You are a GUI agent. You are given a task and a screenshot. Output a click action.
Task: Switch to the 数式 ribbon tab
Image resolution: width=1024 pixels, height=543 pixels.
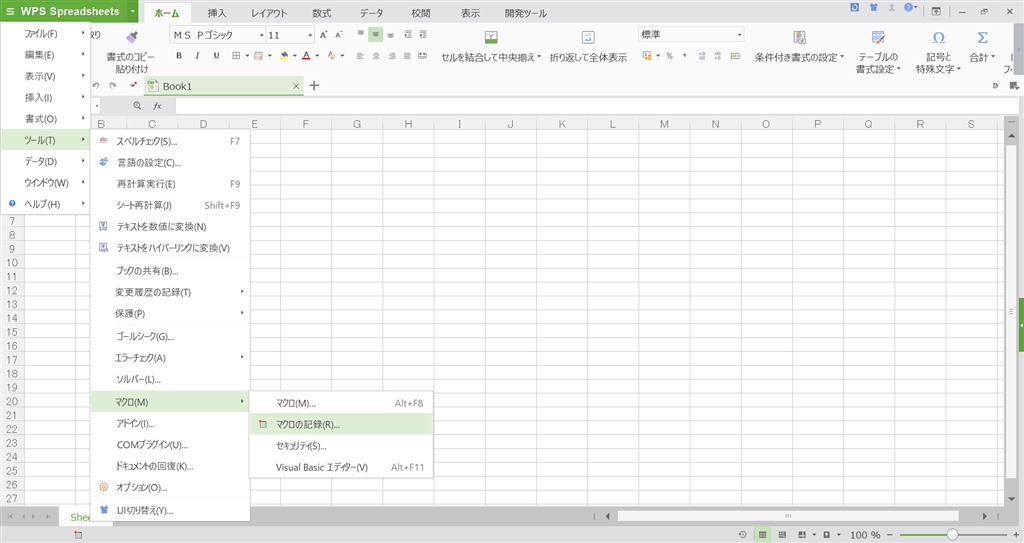point(321,13)
